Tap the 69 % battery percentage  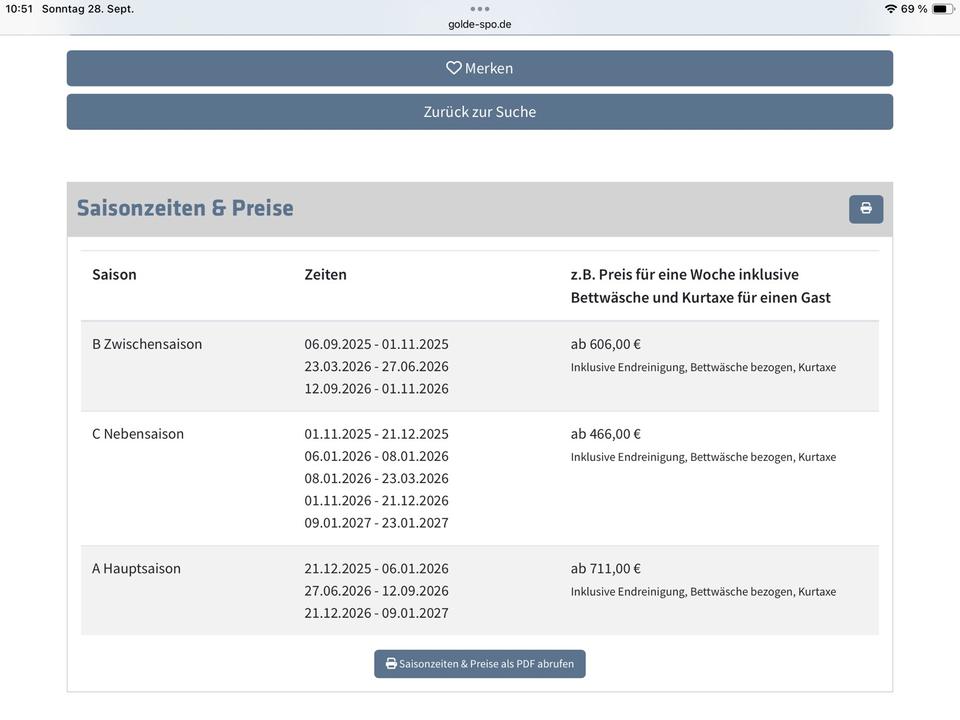click(914, 9)
